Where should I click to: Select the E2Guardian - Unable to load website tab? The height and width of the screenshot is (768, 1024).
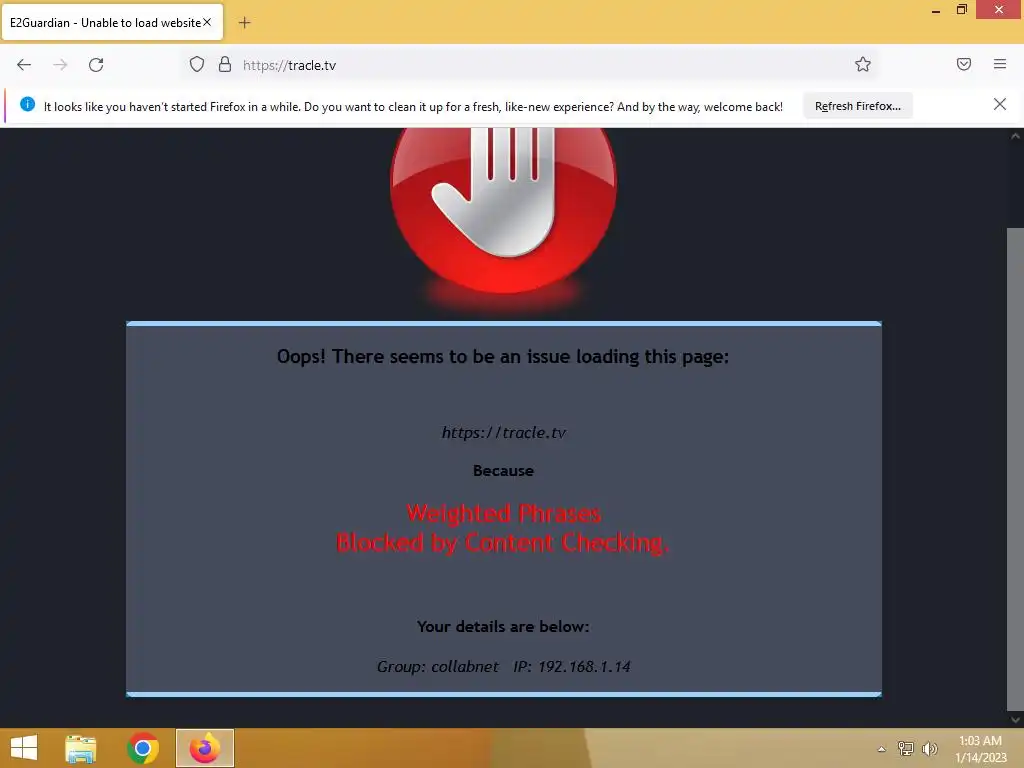click(112, 22)
